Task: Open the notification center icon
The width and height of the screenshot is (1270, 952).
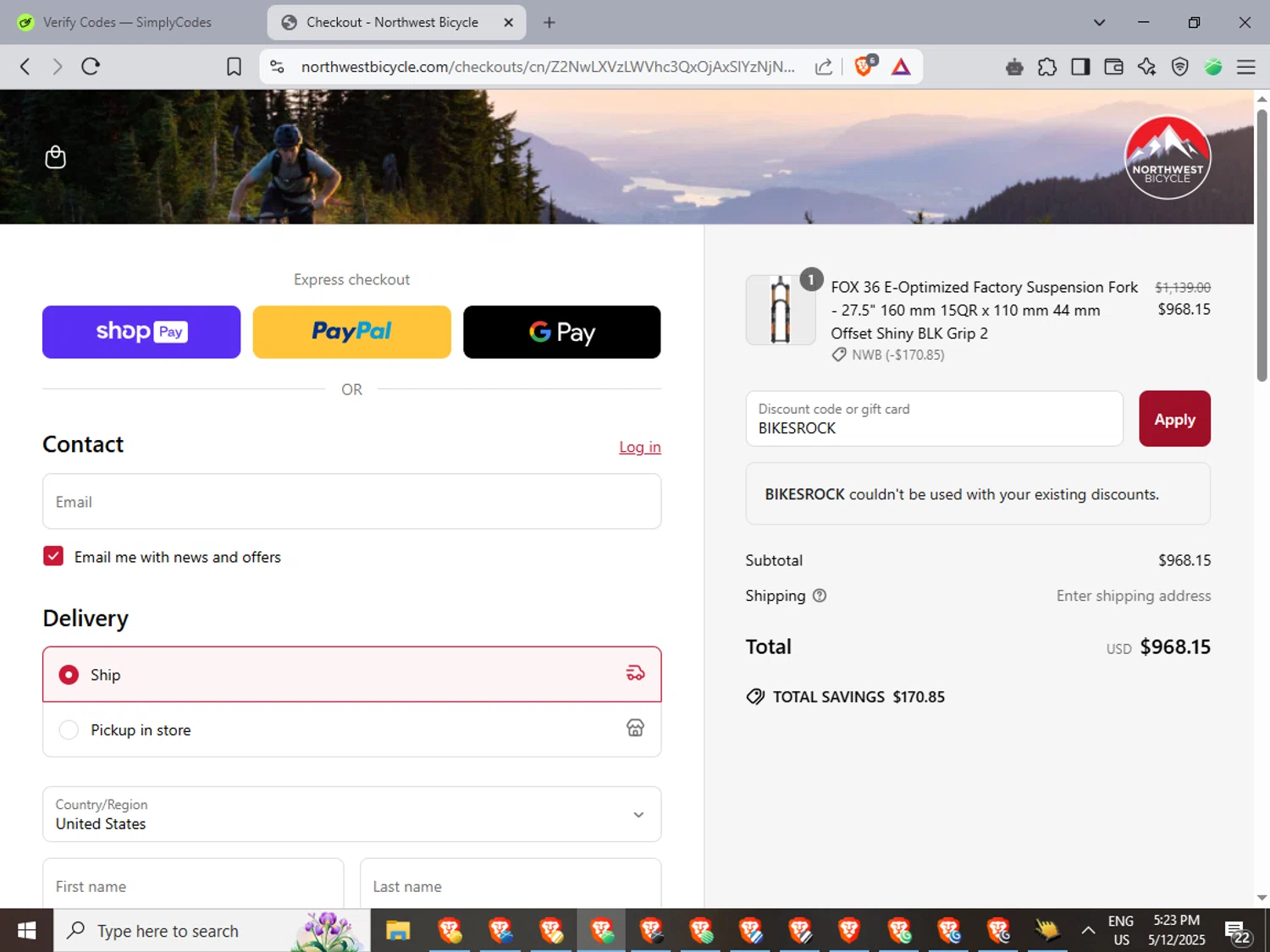Action: (x=1237, y=932)
